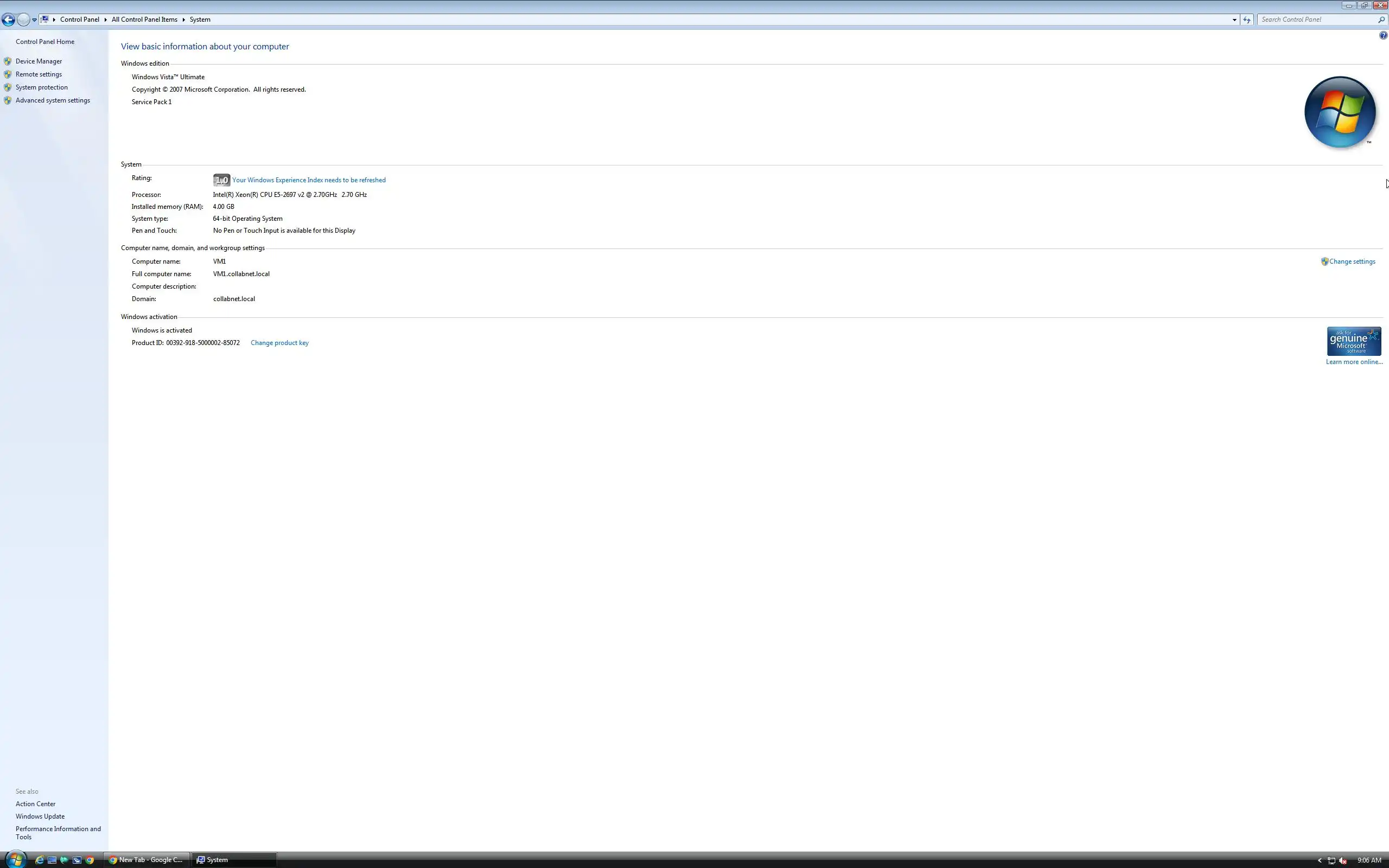The image size is (1389, 868).
Task: Click the network tray icon
Action: 1331,860
